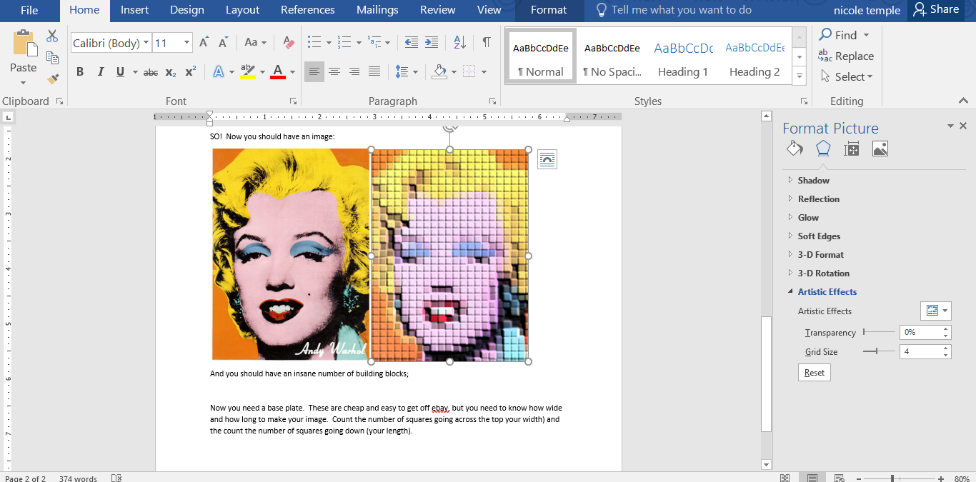The height and width of the screenshot is (482, 976).
Task: Select the Format Painter brush
Action: pyautogui.click(x=52, y=78)
